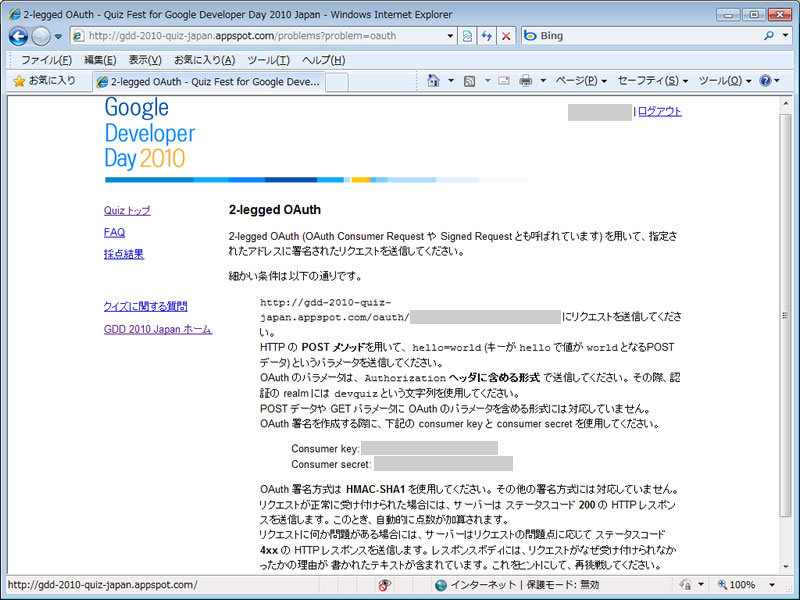Click the Read mail icon
Image resolution: width=800 pixels, height=600 pixels.
[x=503, y=80]
